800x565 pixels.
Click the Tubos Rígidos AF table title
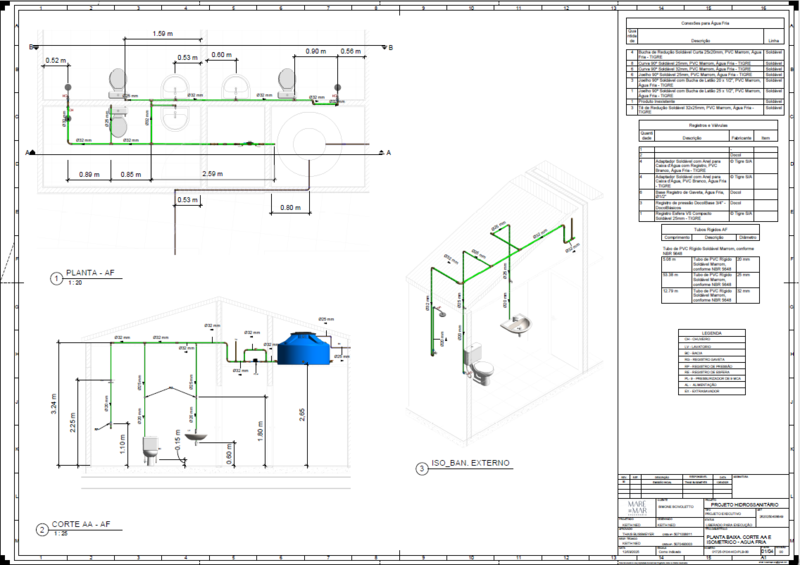tap(710, 230)
